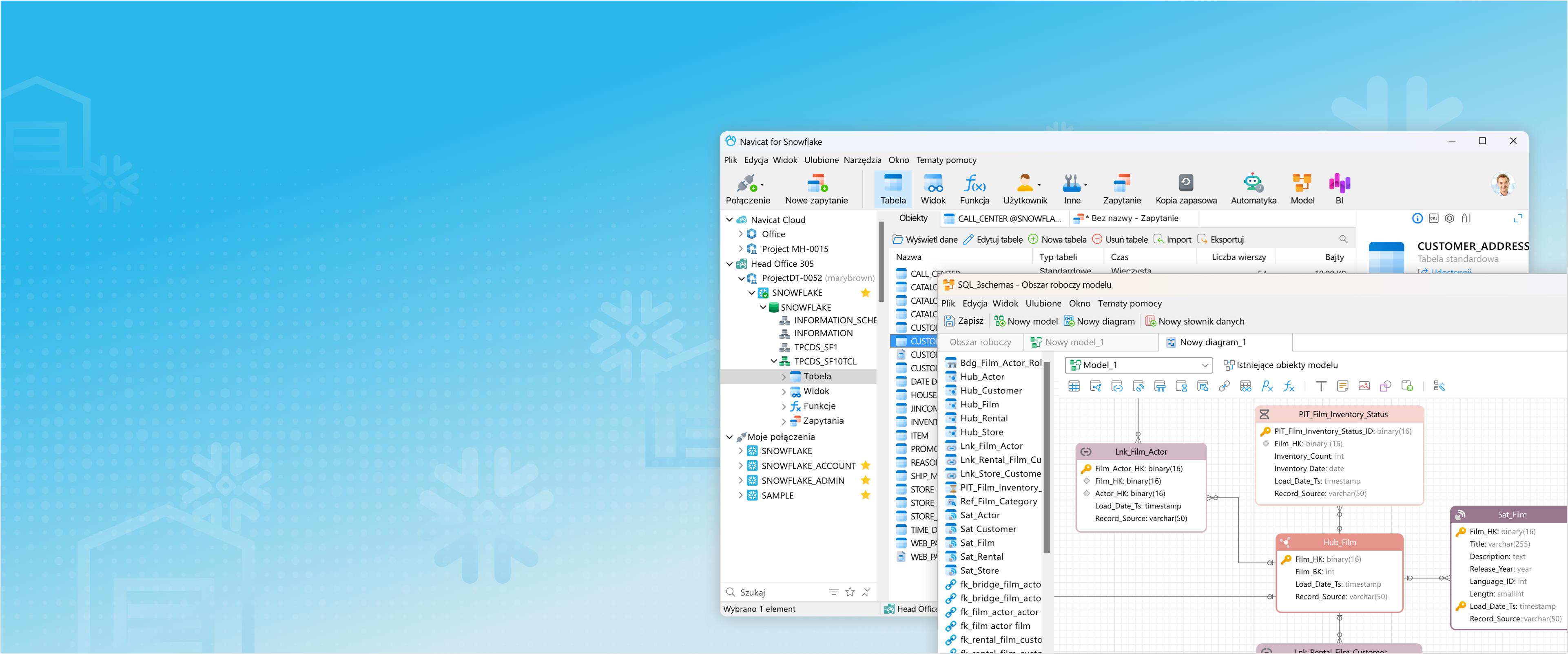Viewport: 1568px width, 654px height.
Task: Expand the Office project node
Action: pos(740,234)
